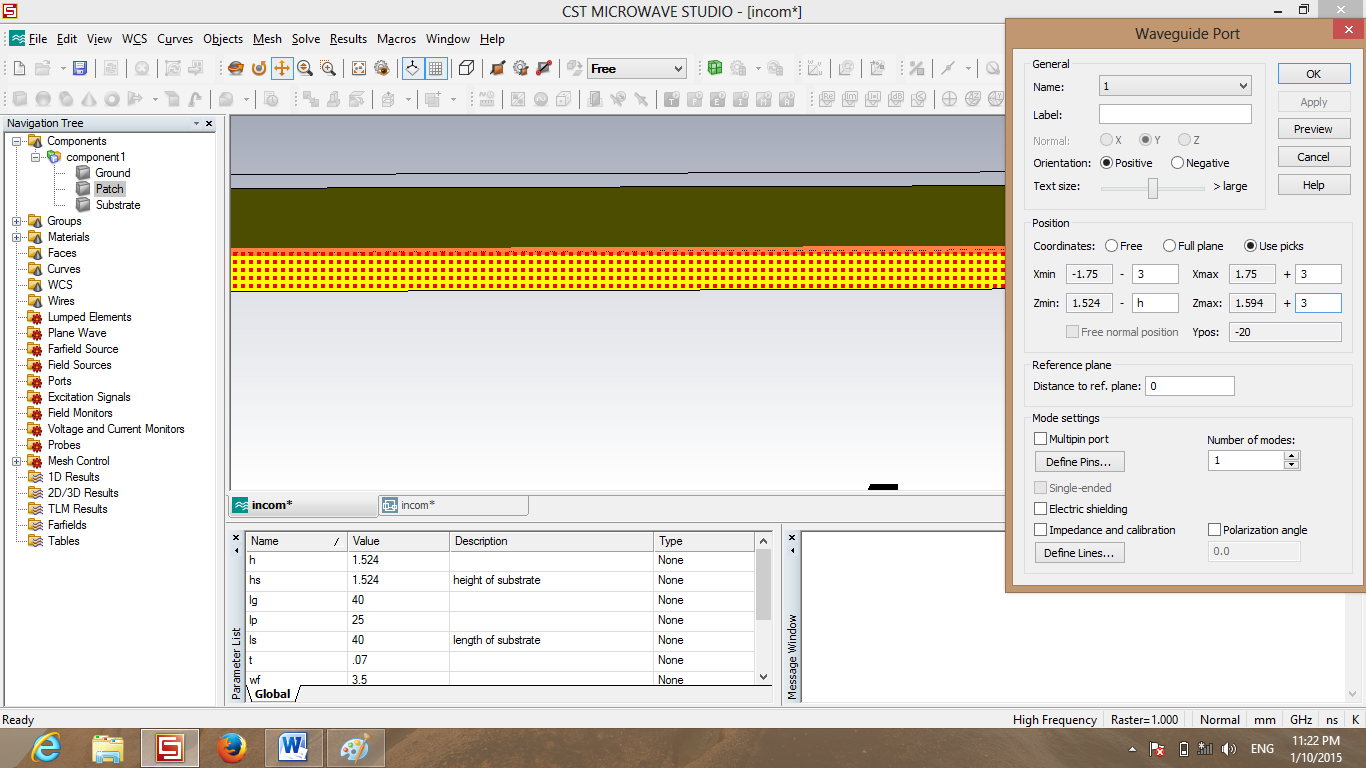Collapse the Components tree node
The height and width of the screenshot is (768, 1366).
coord(17,141)
